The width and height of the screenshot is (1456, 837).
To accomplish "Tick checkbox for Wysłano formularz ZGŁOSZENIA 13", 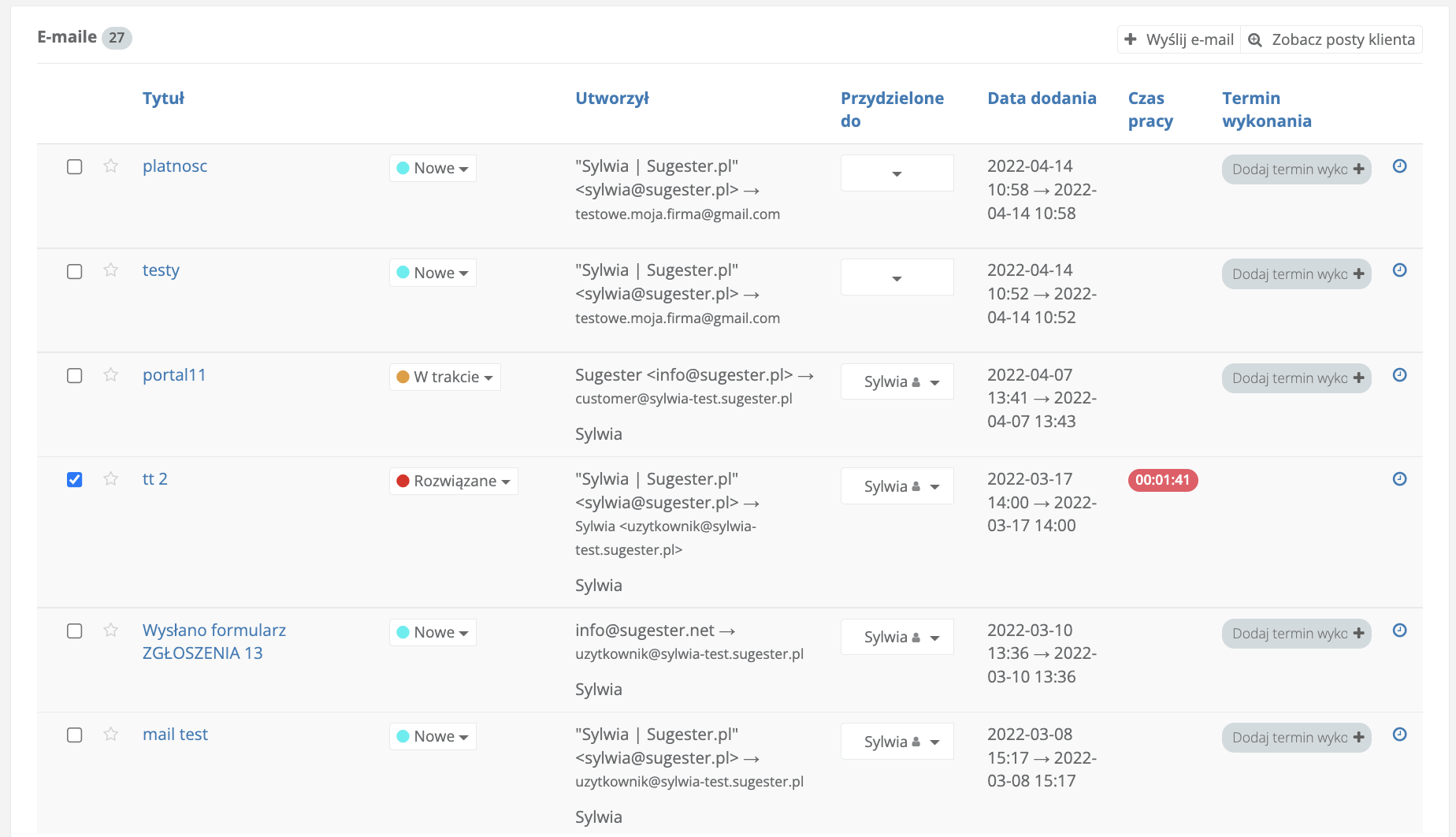I will 75,631.
